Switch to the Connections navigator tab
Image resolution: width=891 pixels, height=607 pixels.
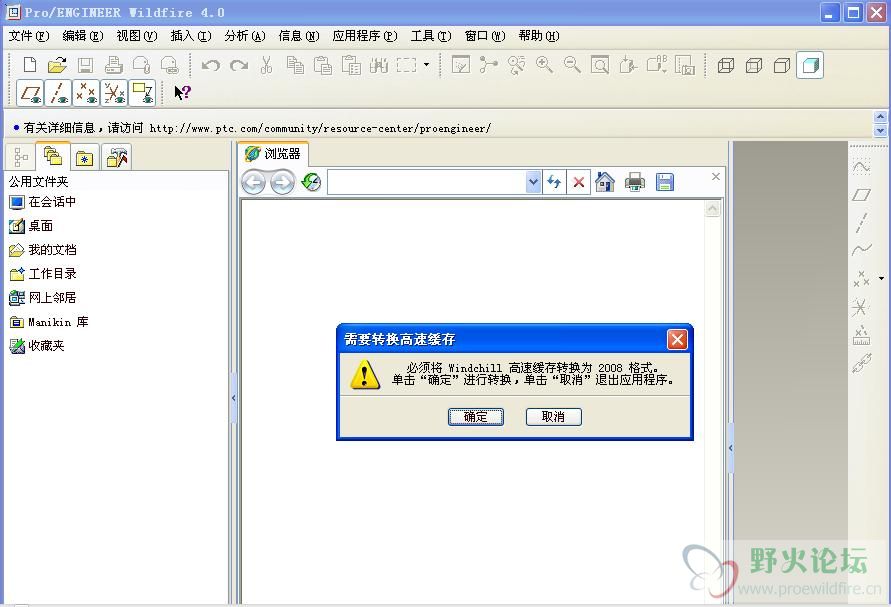[117, 157]
